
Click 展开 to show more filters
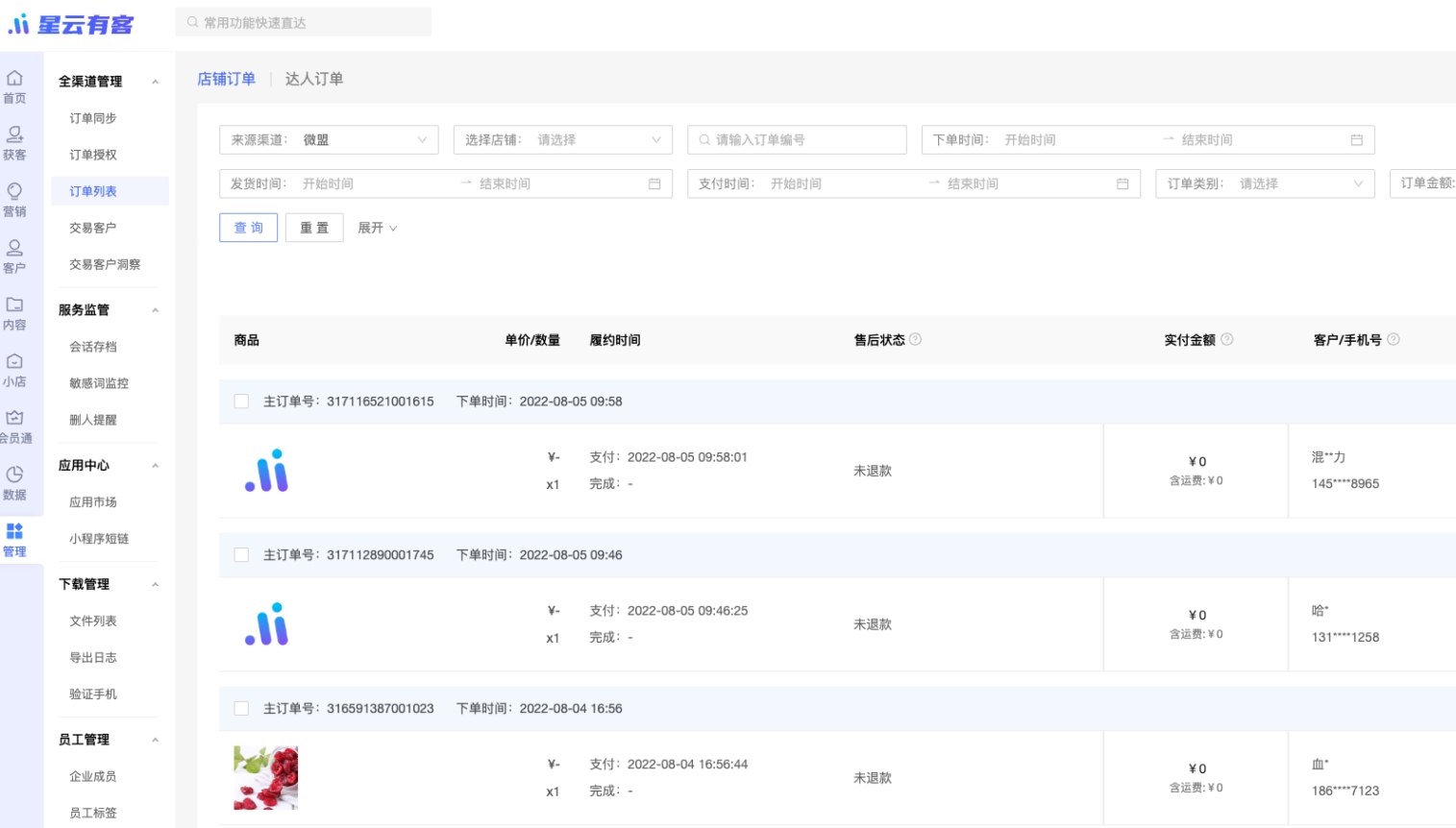[x=377, y=228]
